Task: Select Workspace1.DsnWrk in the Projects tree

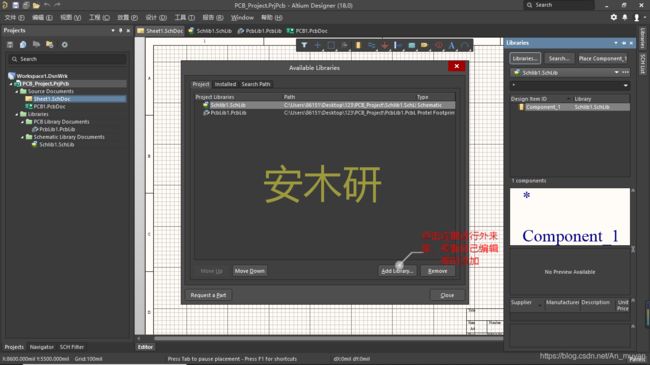Action: point(38,76)
